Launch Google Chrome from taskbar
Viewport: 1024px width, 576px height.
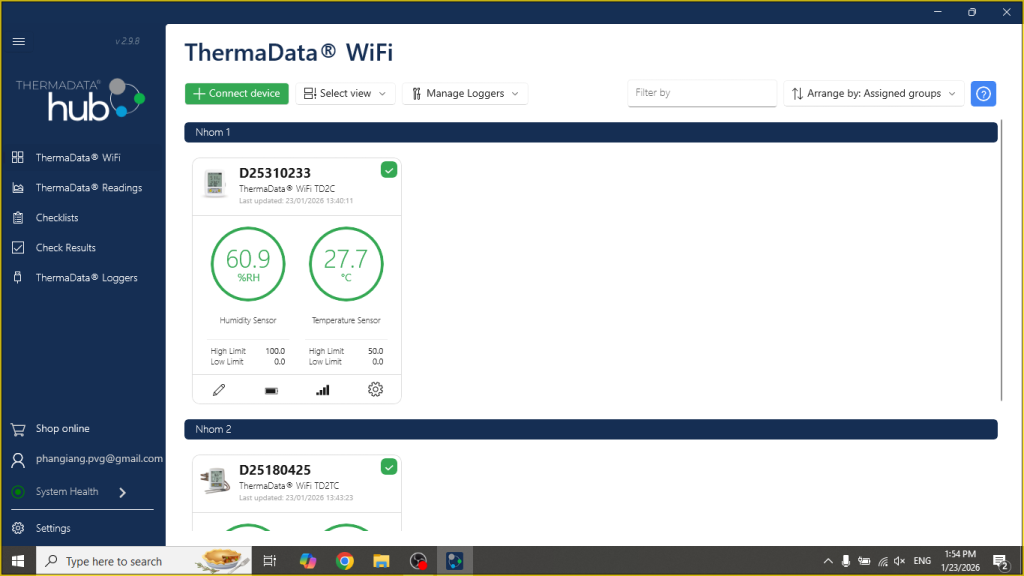pyautogui.click(x=345, y=561)
